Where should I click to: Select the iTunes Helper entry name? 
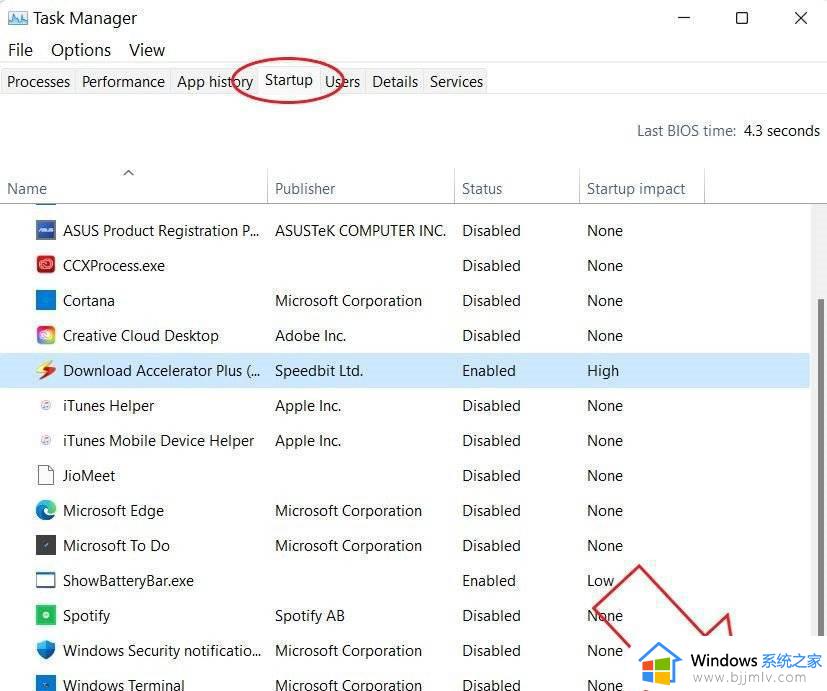[x=108, y=405]
